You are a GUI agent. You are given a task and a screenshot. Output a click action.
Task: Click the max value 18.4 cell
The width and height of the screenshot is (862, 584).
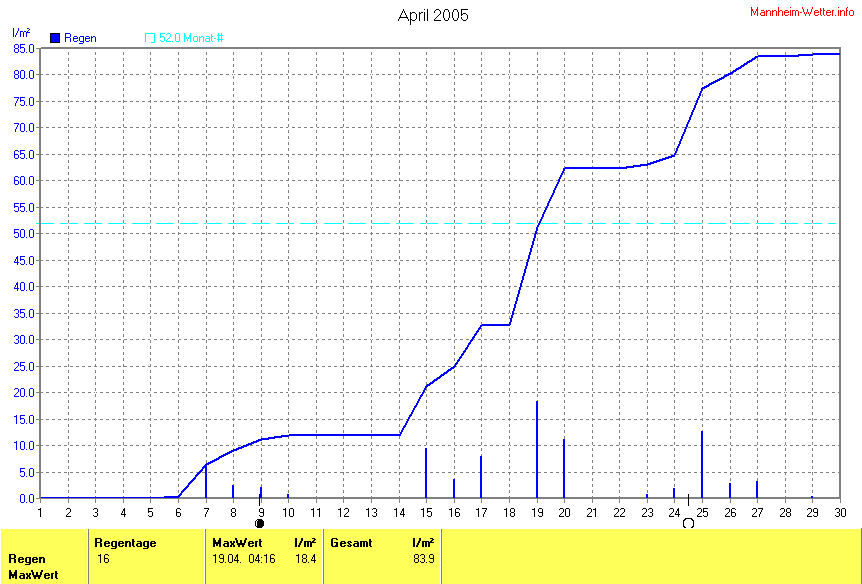point(305,559)
